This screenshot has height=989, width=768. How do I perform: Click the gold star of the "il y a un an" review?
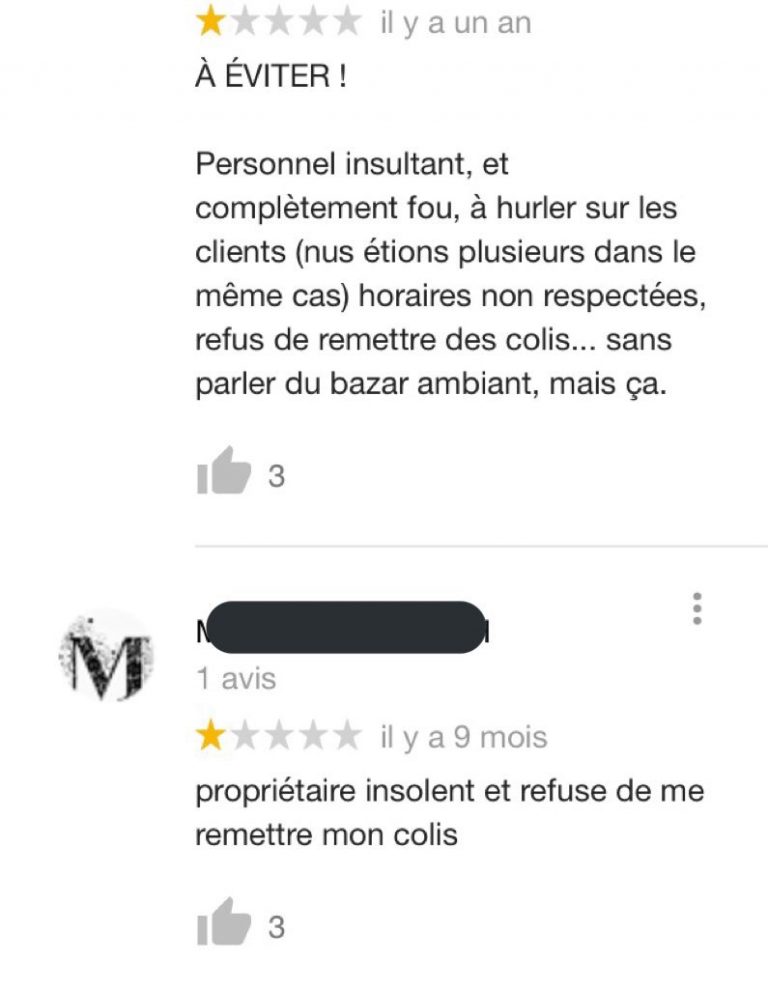tap(211, 22)
